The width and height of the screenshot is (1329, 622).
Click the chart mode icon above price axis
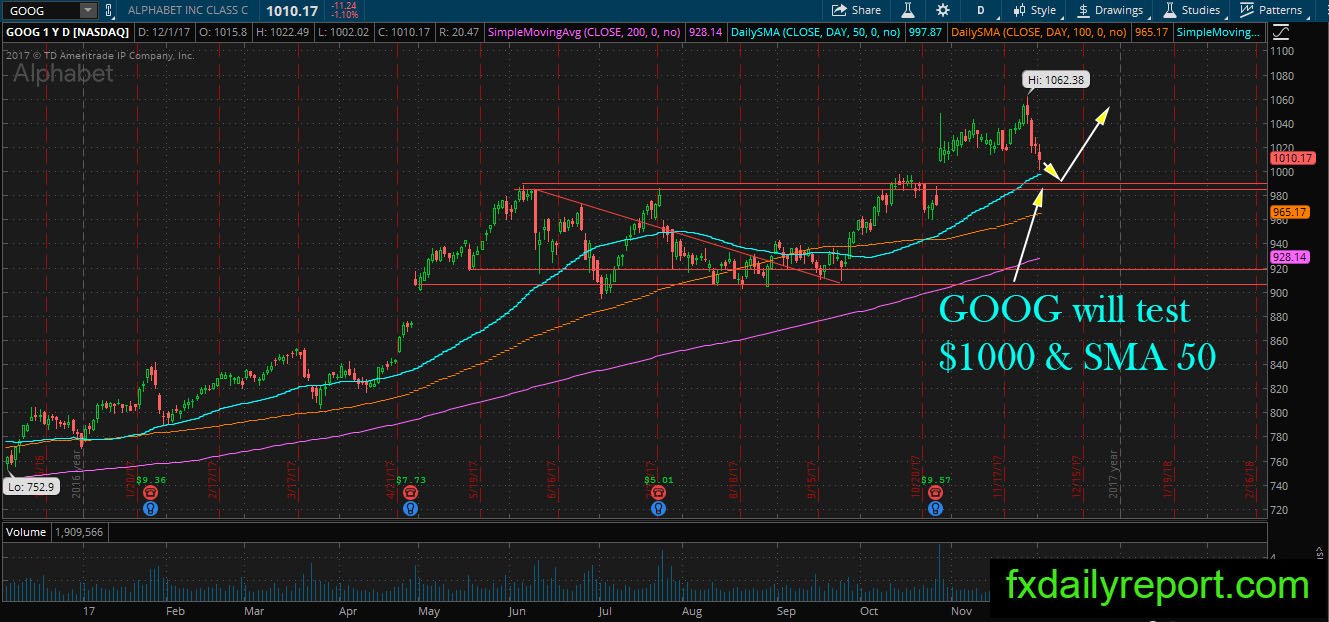[1282, 33]
